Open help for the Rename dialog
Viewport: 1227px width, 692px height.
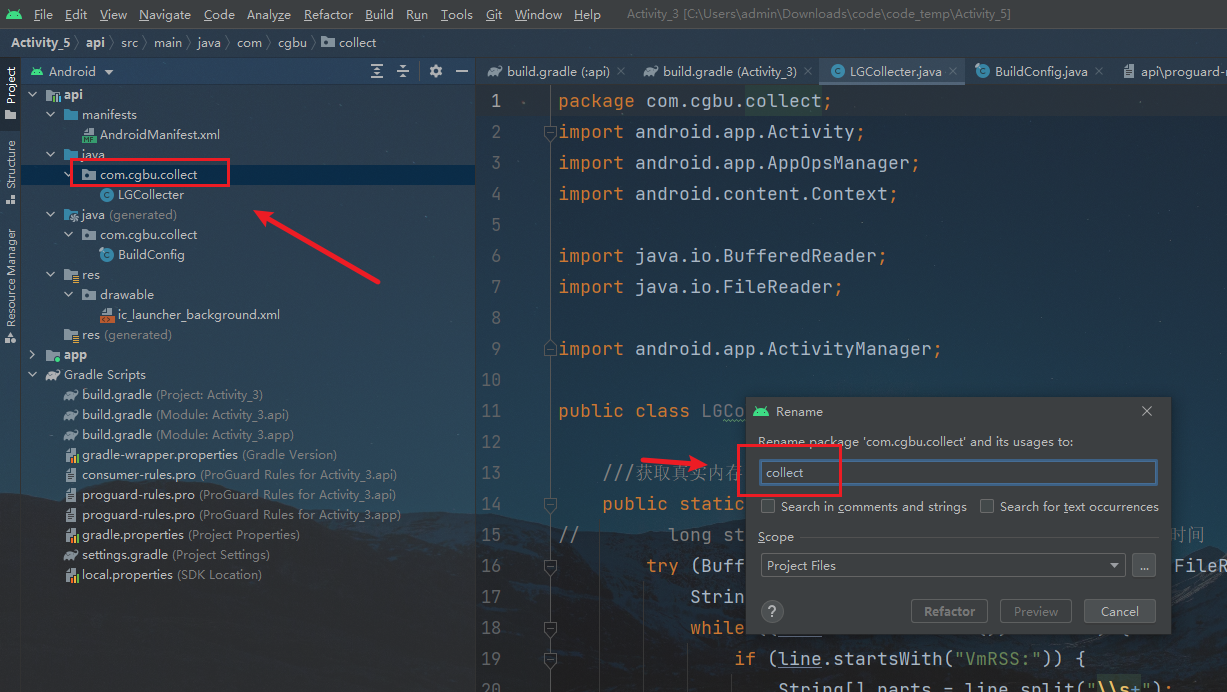772,612
